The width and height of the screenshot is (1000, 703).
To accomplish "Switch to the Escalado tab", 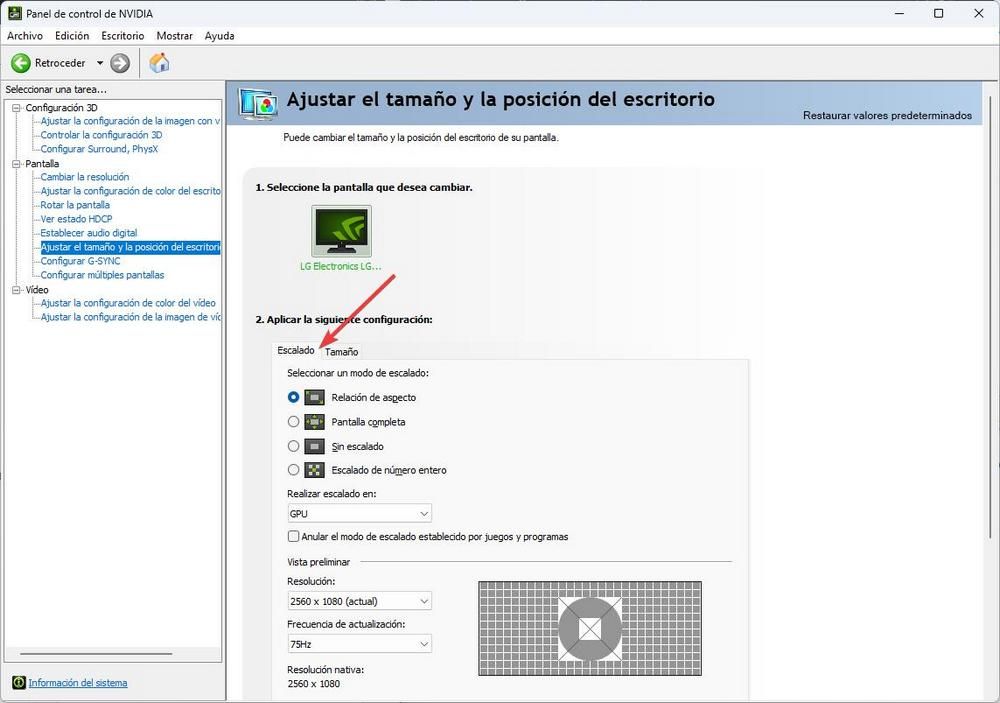I will click(x=296, y=350).
